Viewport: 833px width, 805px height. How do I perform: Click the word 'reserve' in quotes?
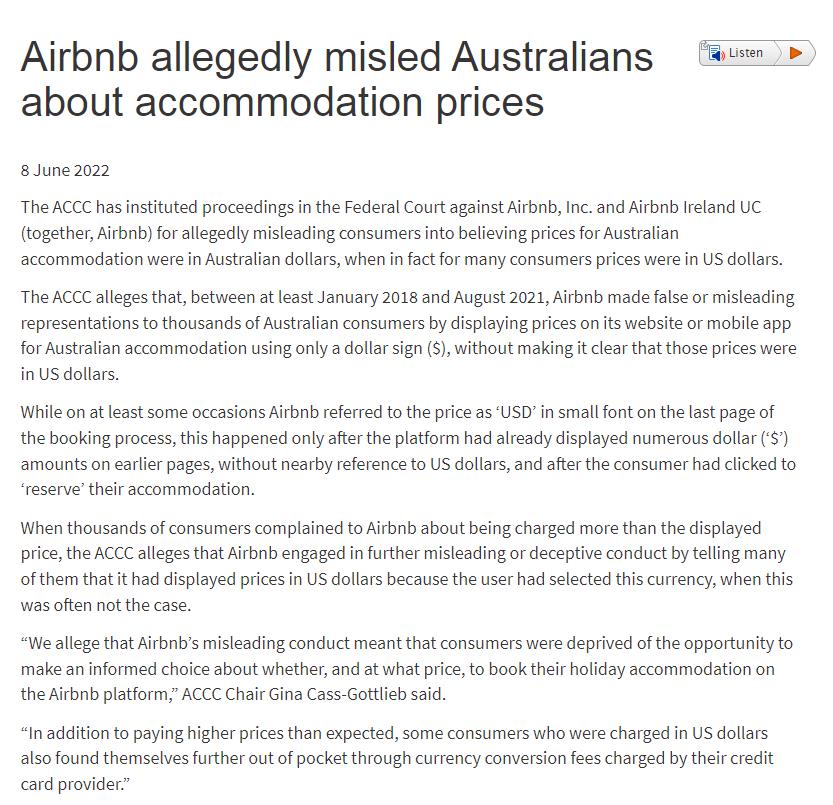52,489
